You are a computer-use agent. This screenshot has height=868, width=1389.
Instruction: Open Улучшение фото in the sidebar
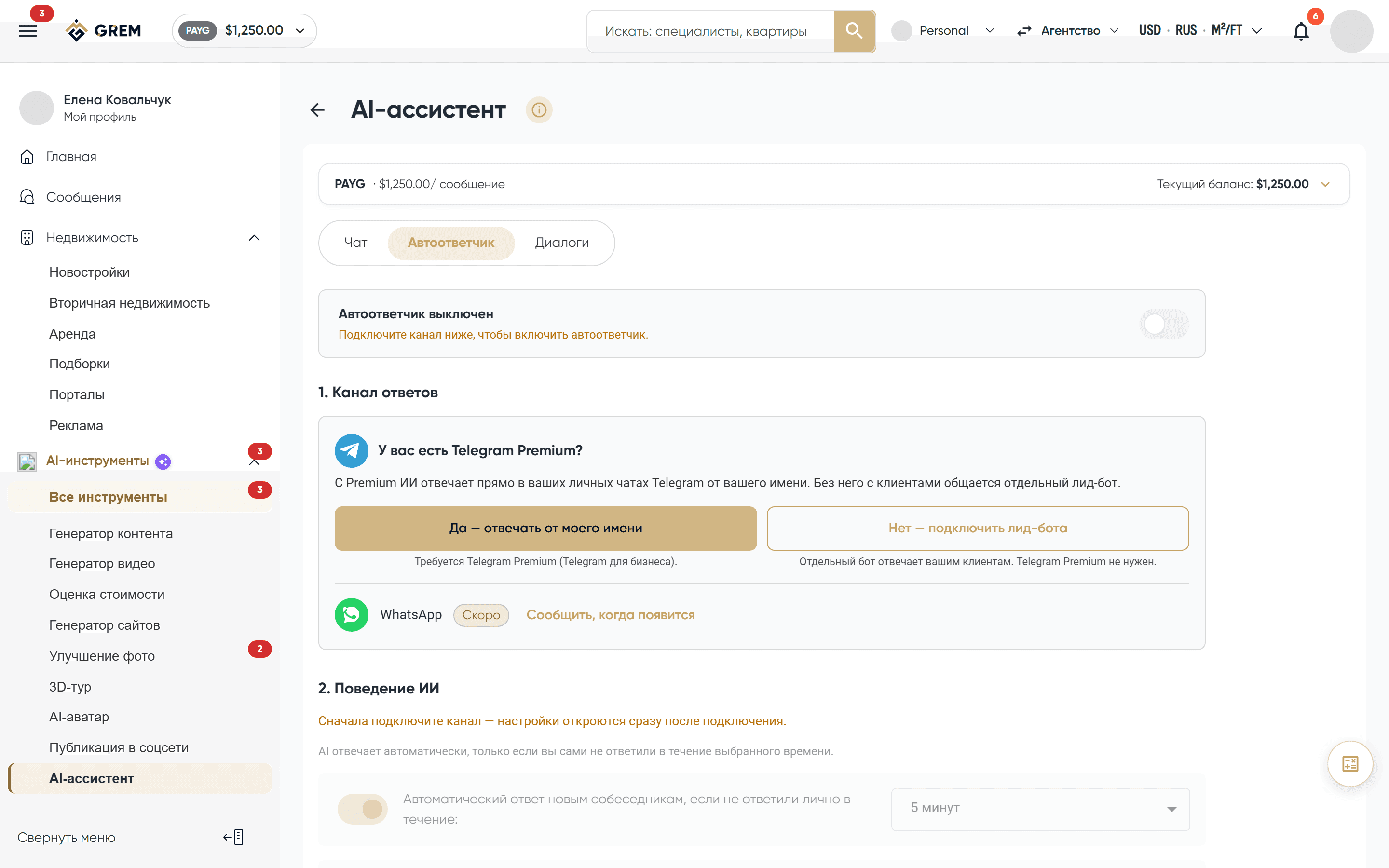tap(102, 656)
